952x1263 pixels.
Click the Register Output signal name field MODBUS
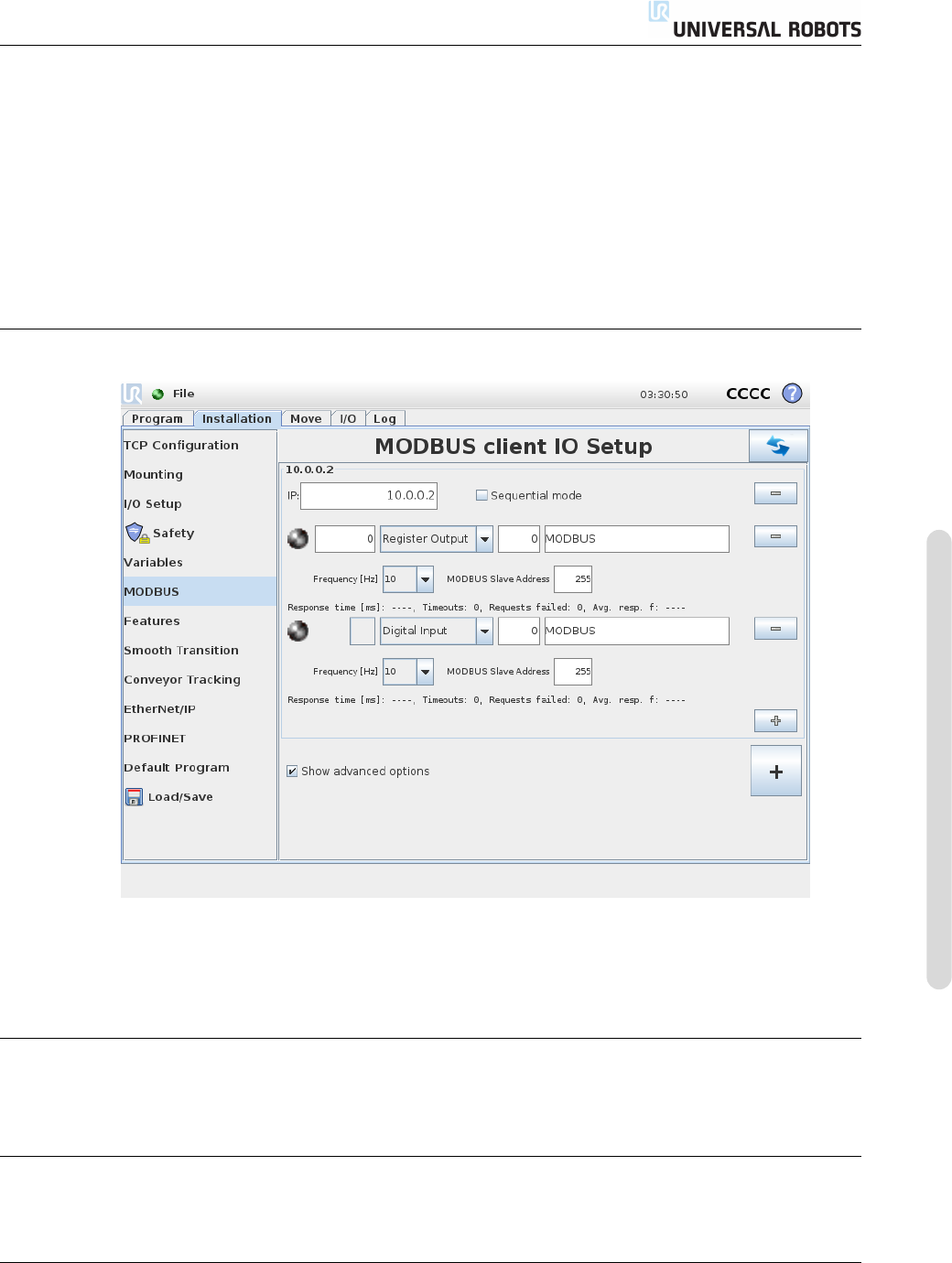click(637, 539)
